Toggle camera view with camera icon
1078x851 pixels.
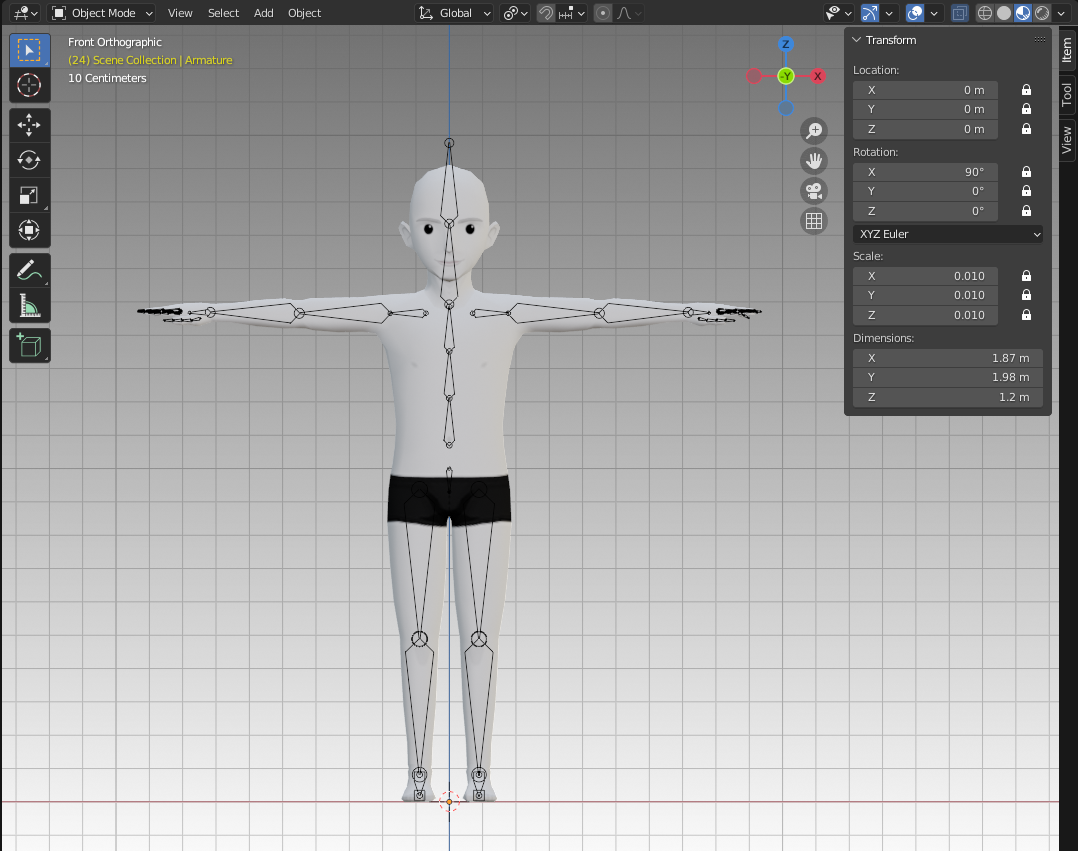(814, 191)
